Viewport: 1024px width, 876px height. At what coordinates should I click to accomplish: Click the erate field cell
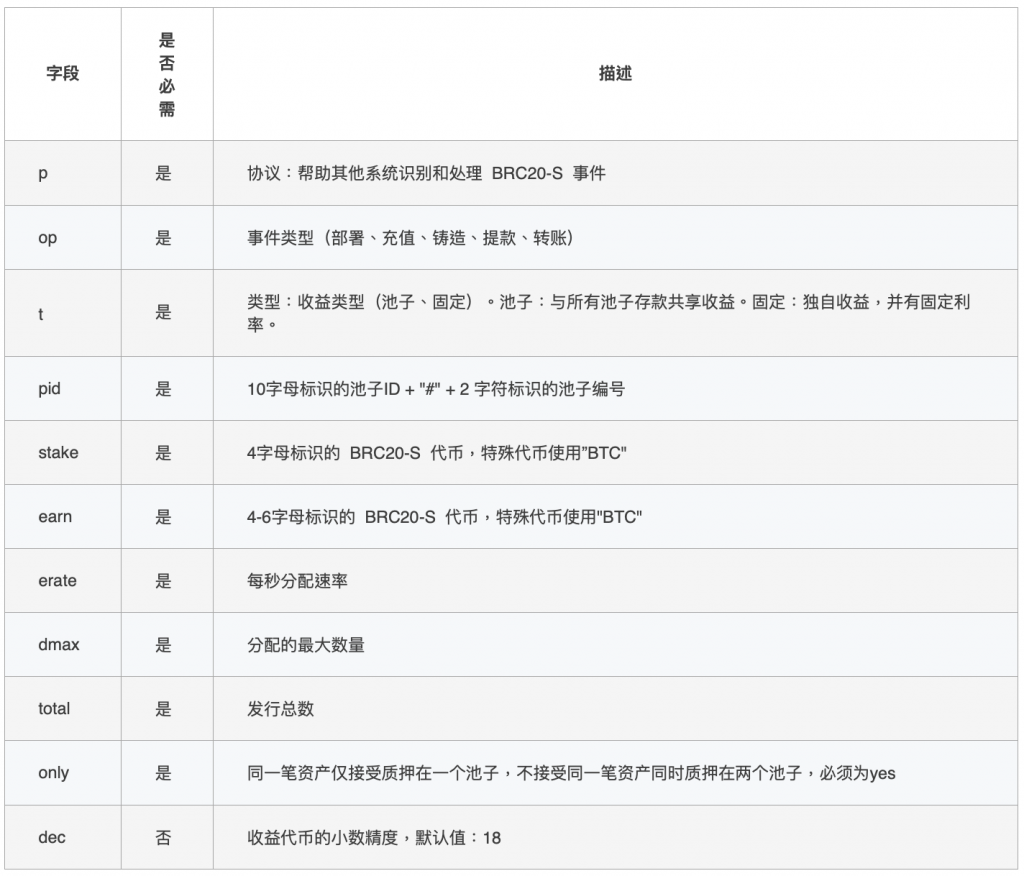(57, 581)
